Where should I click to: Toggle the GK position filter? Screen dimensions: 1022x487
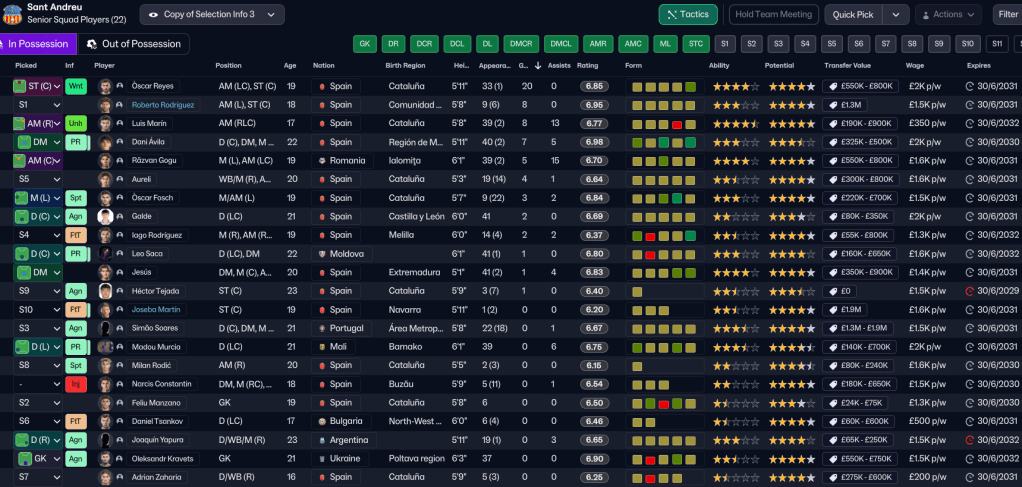point(365,44)
